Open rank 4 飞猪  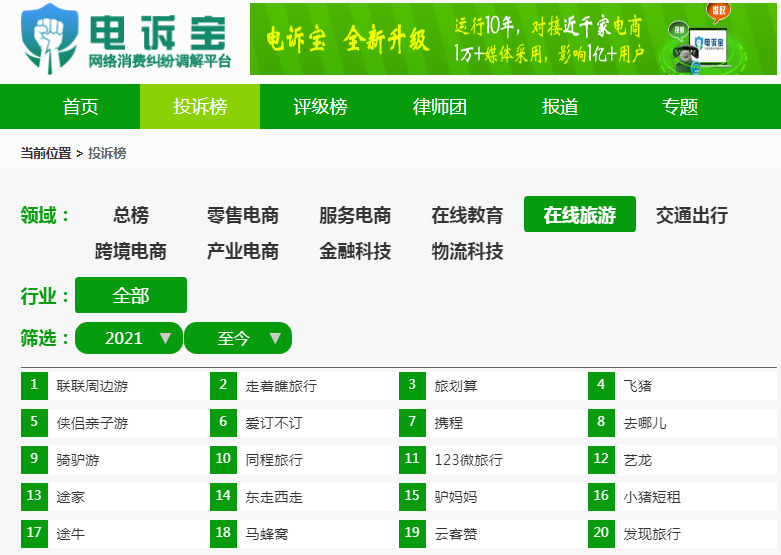click(638, 386)
